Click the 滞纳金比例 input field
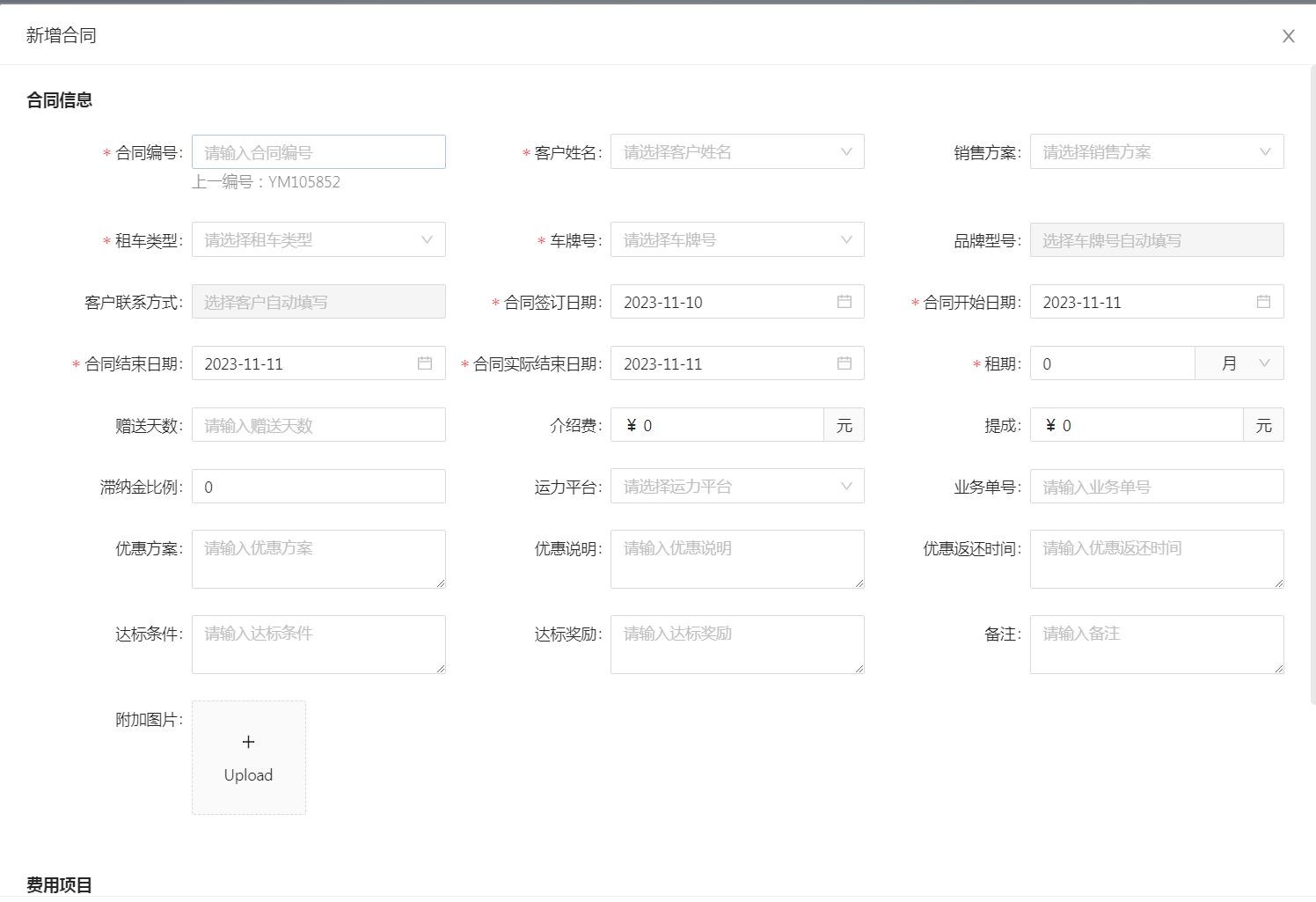Image resolution: width=1316 pixels, height=902 pixels. pos(318,487)
